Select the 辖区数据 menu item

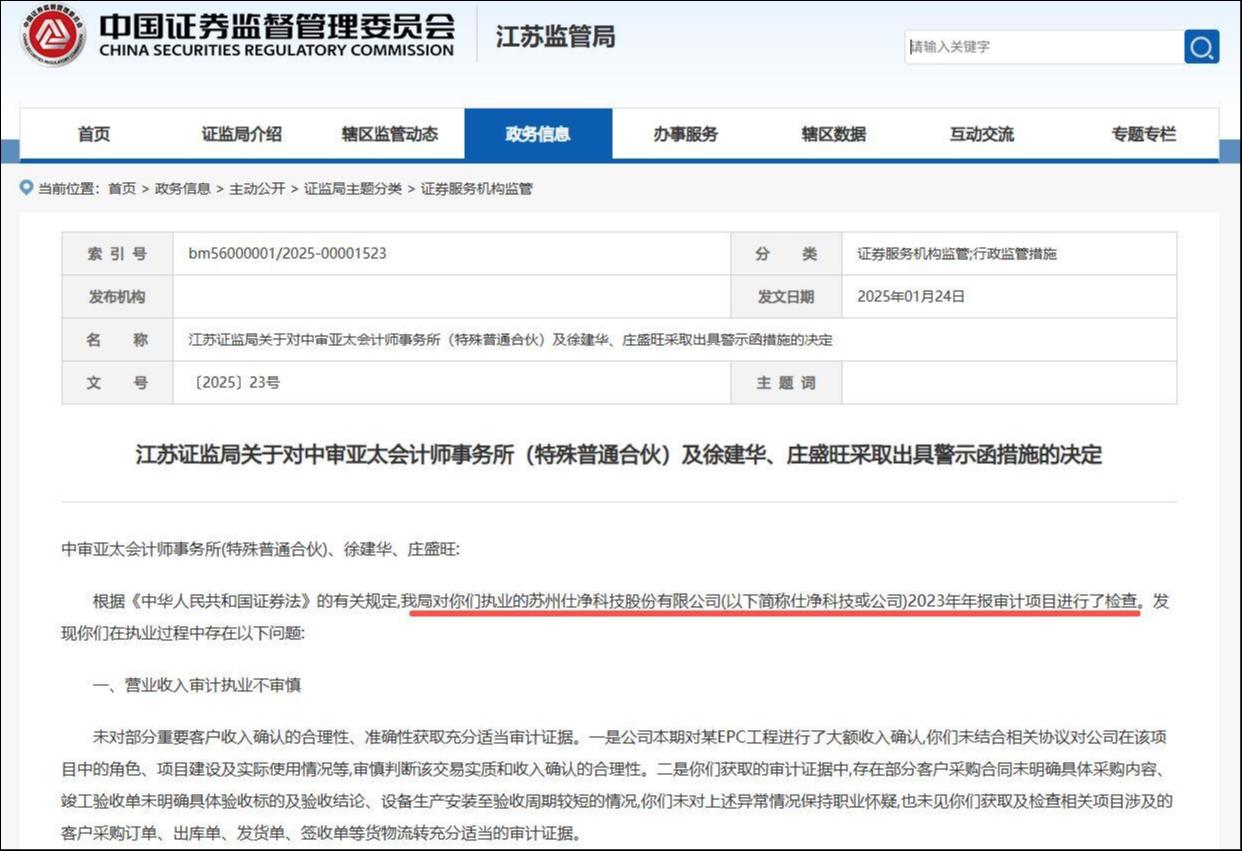click(833, 133)
